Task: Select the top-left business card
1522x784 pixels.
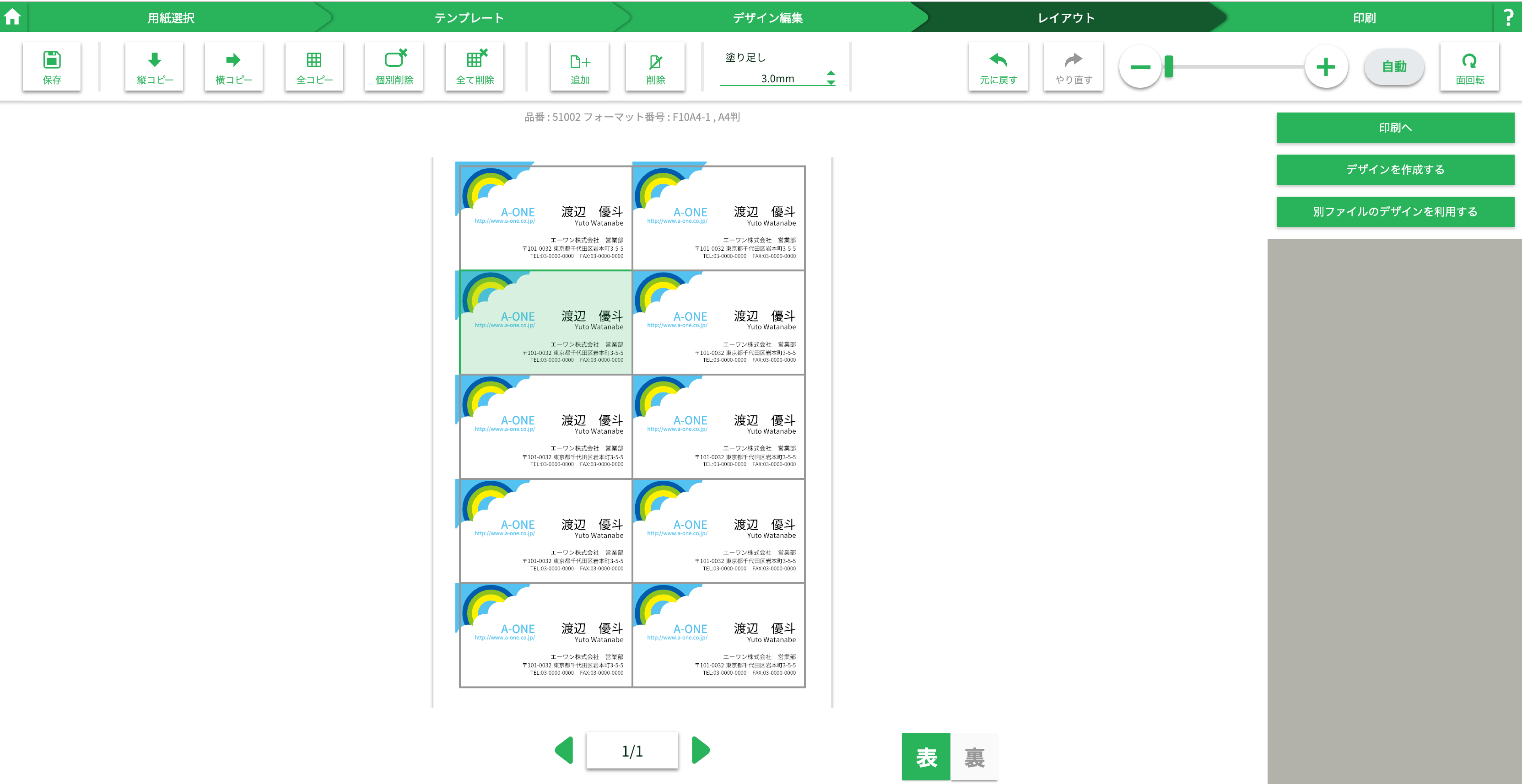Action: tap(546, 218)
